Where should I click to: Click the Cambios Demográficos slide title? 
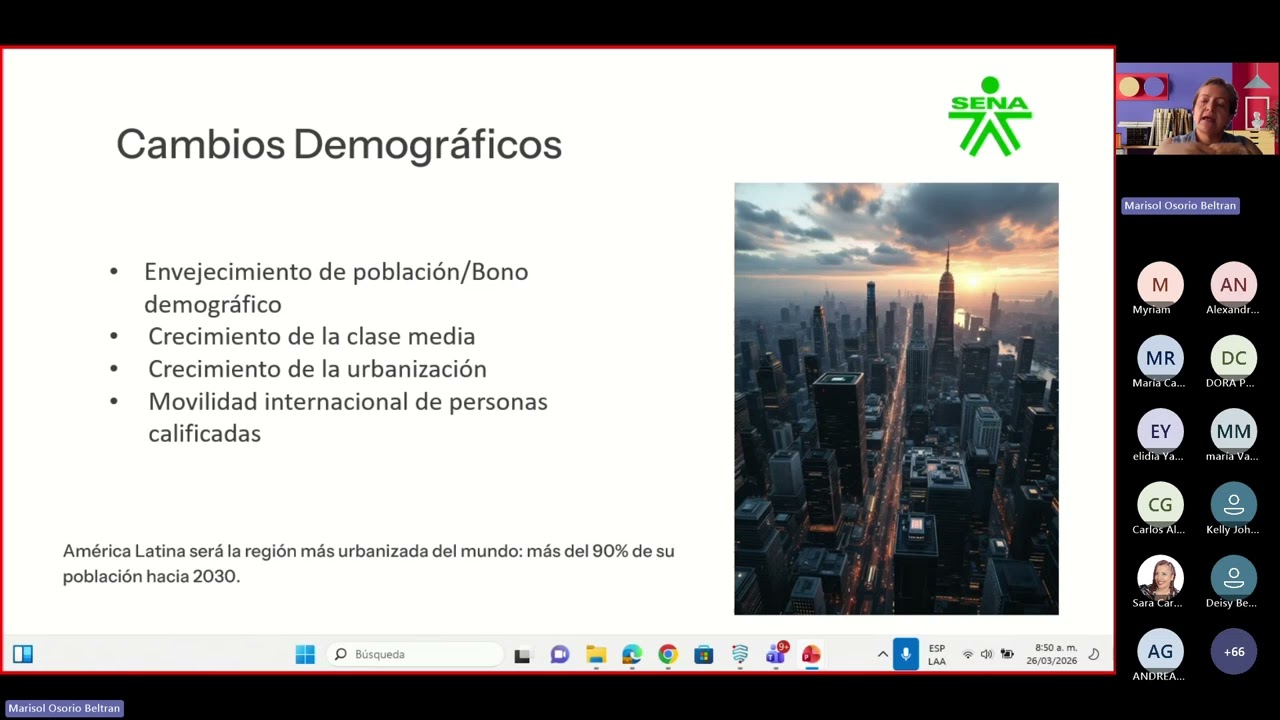339,144
